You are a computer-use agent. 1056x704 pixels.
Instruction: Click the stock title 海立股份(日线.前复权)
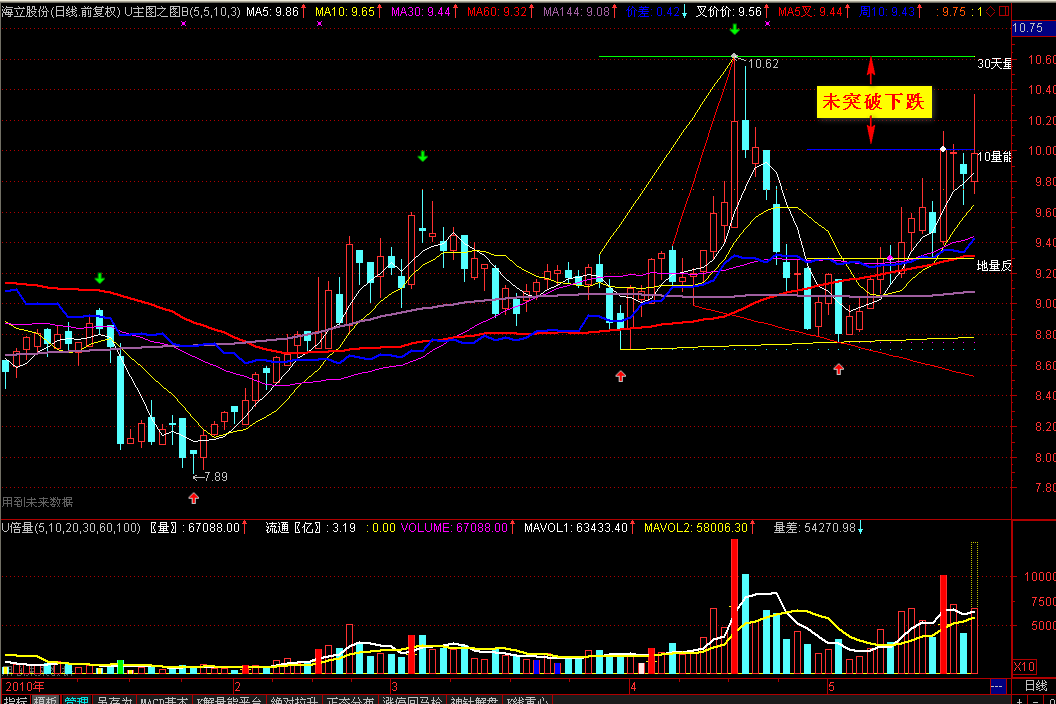click(x=61, y=11)
